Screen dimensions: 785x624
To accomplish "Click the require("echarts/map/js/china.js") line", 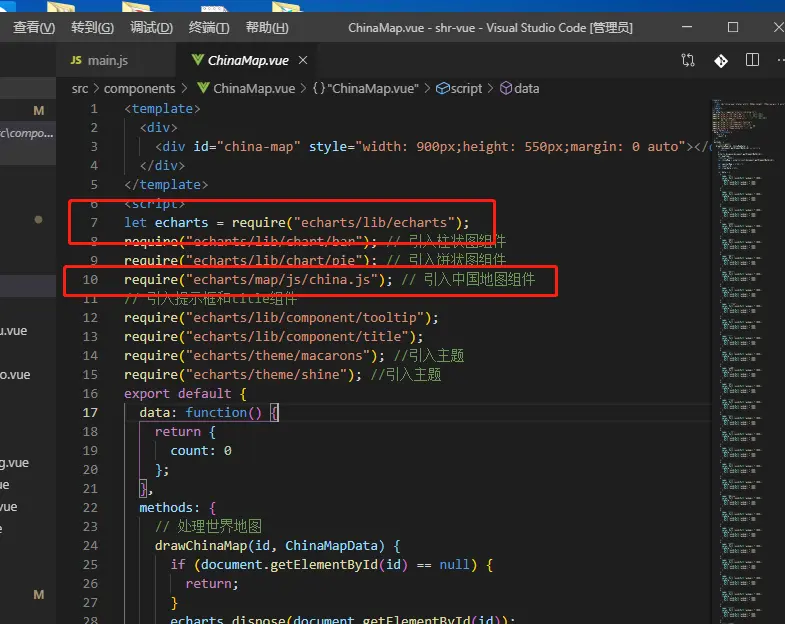I will [329, 279].
